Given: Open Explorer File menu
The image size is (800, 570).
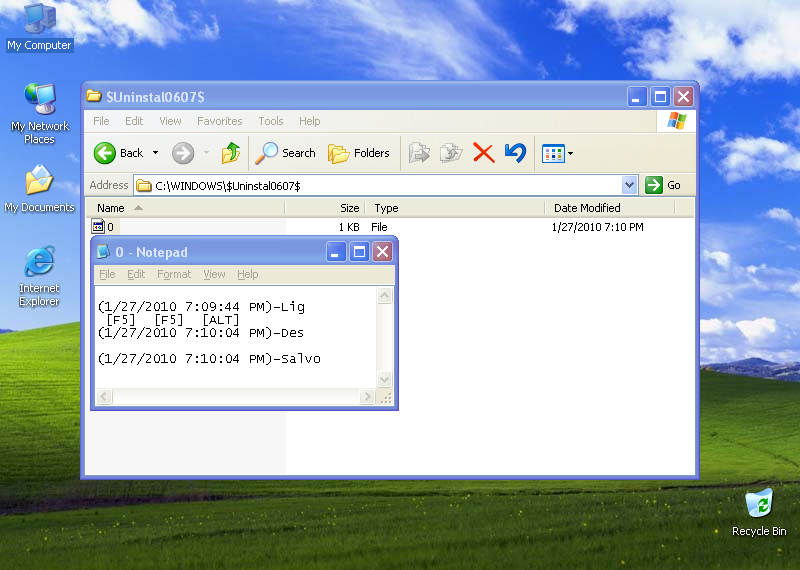Looking at the screenshot, I should tap(101, 121).
